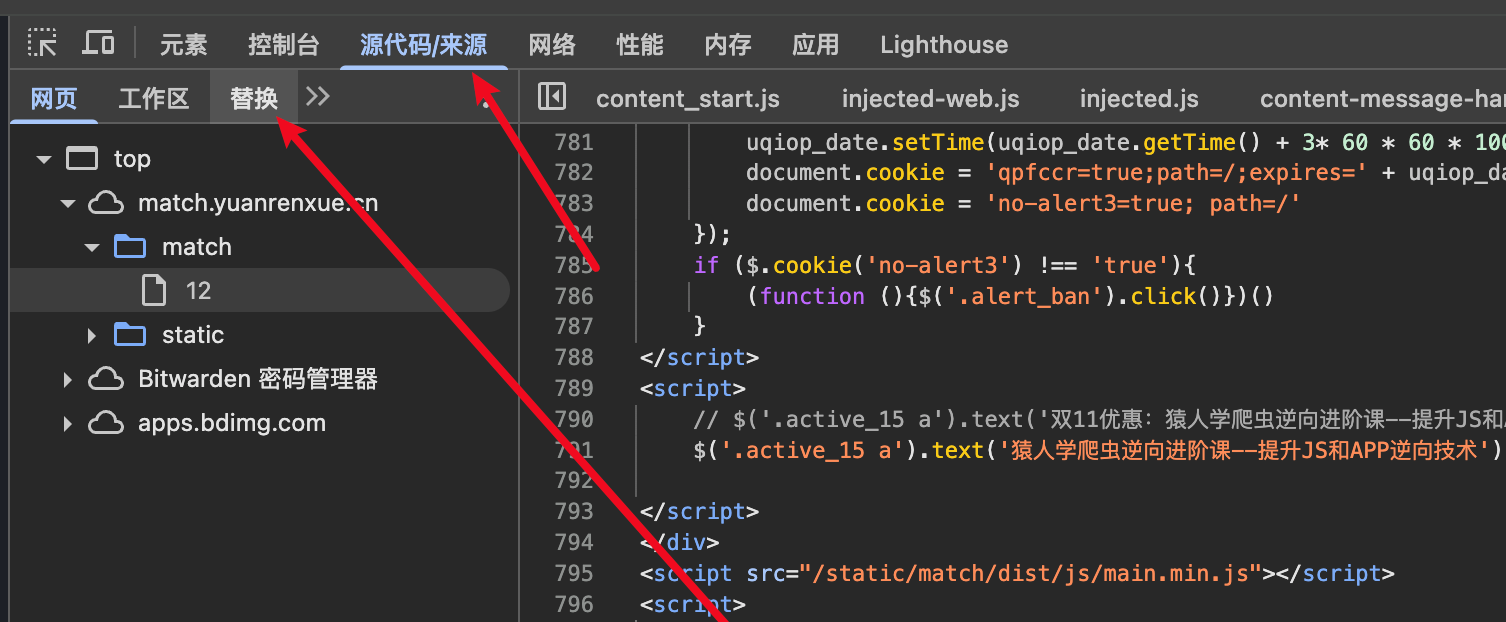
Task: Click the frame icon next to top
Action: pos(82,159)
